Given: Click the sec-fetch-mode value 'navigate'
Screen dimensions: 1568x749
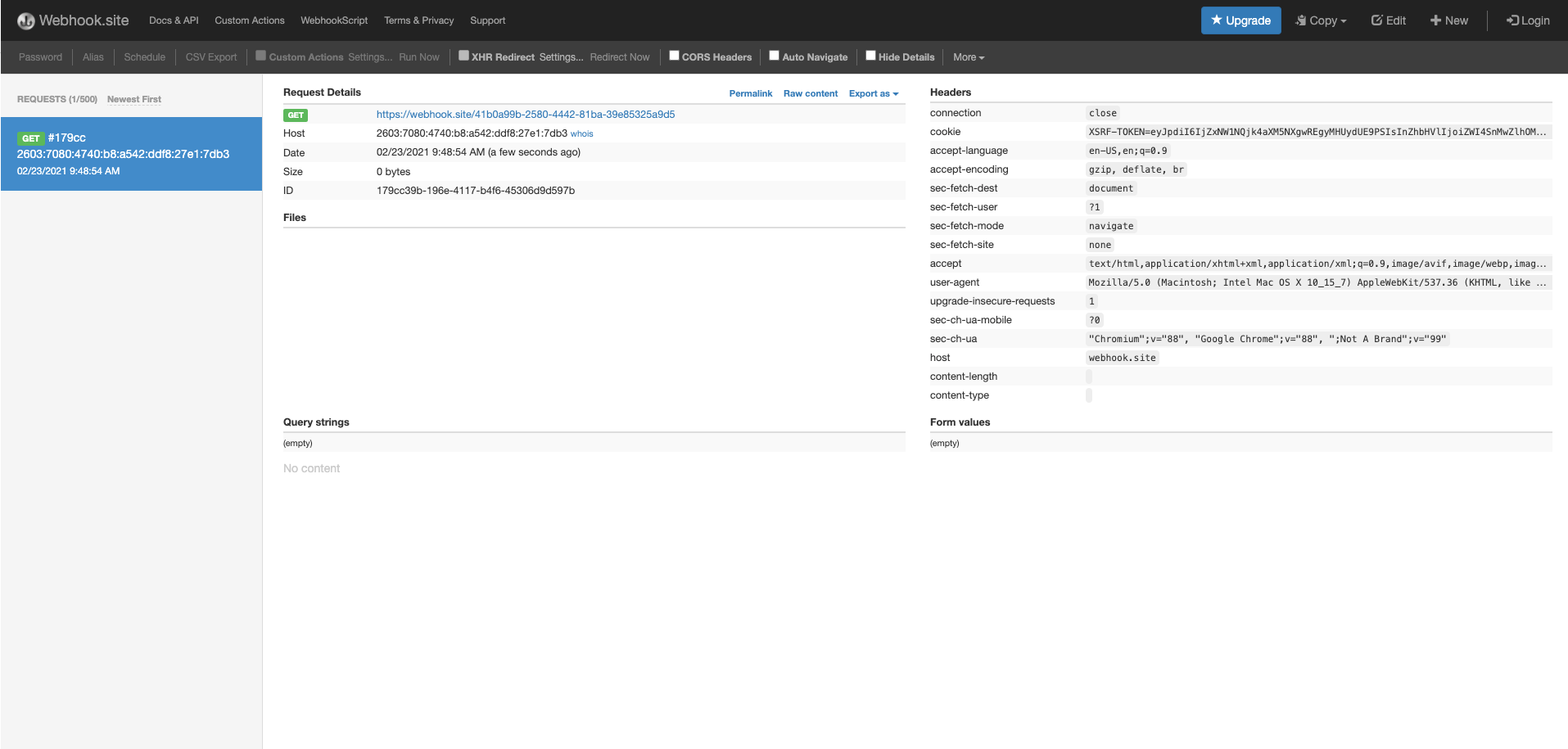Looking at the screenshot, I should [1110, 226].
